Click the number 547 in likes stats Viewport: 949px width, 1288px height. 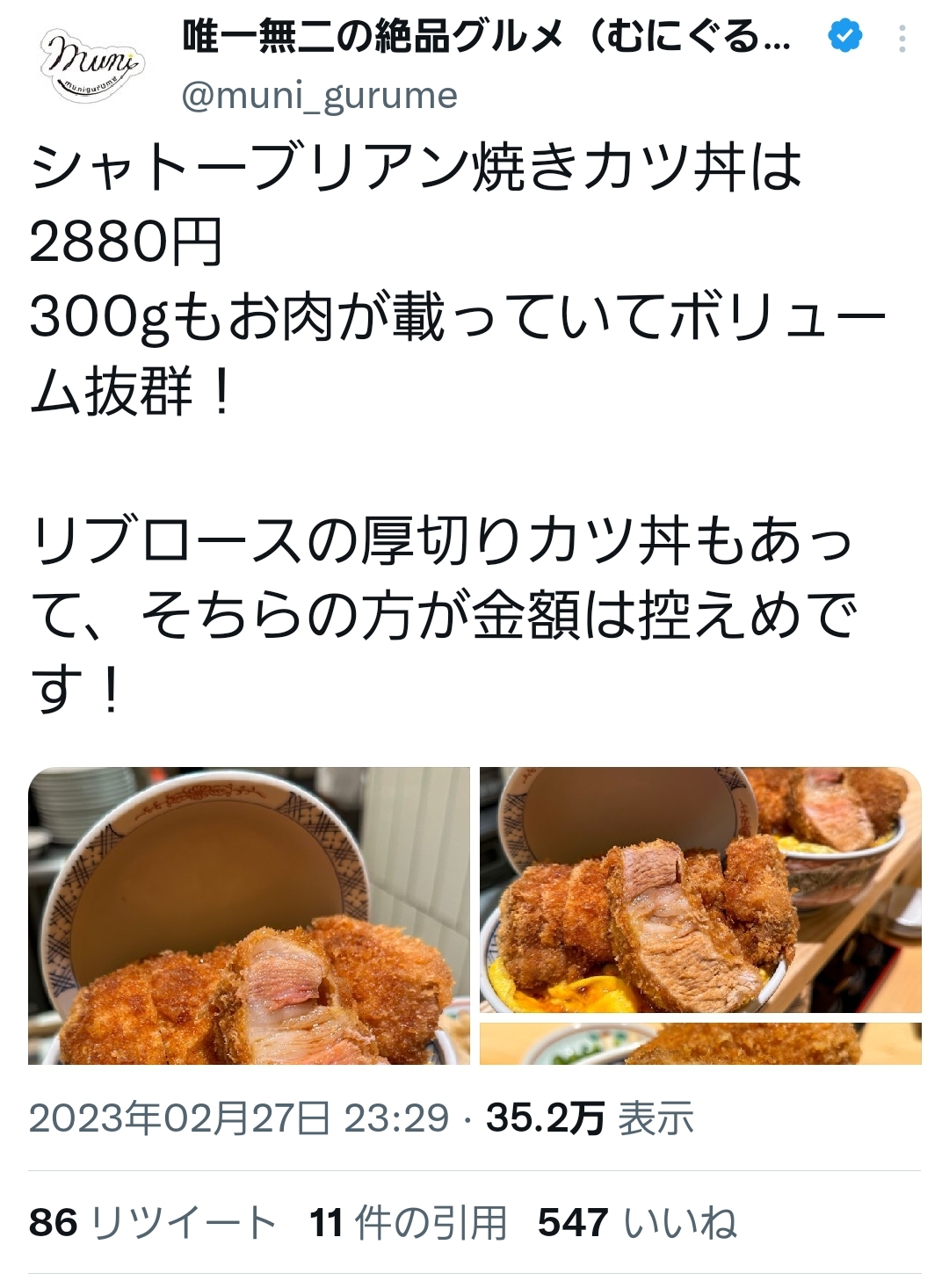[x=573, y=1222]
